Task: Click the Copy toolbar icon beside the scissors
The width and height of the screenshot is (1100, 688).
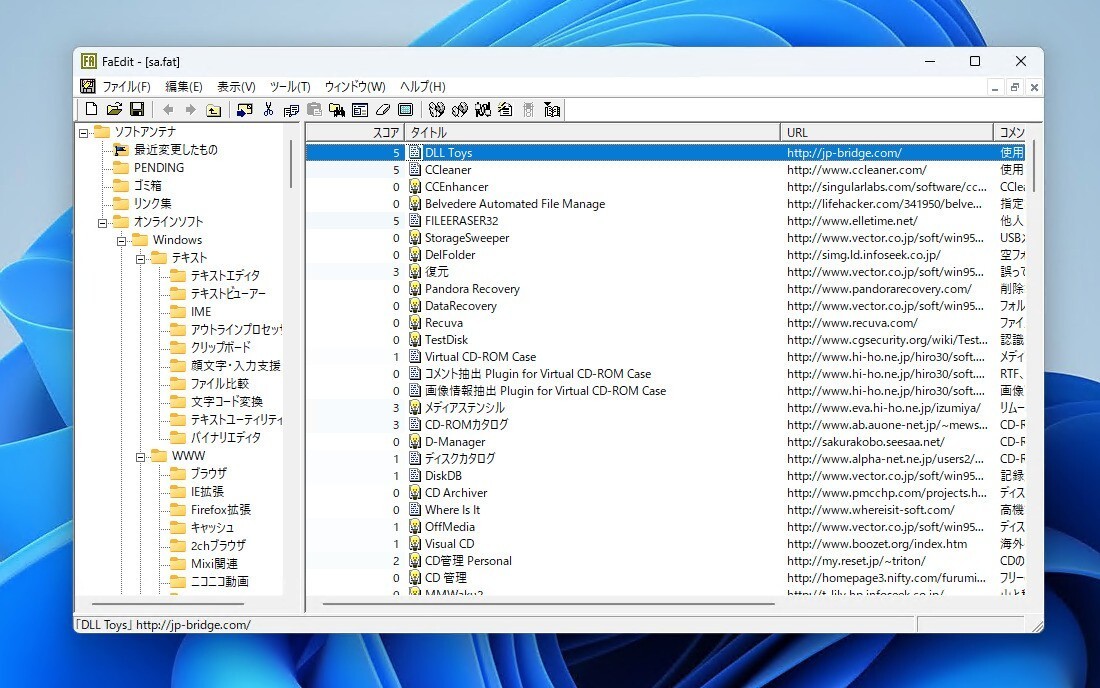Action: tap(291, 110)
